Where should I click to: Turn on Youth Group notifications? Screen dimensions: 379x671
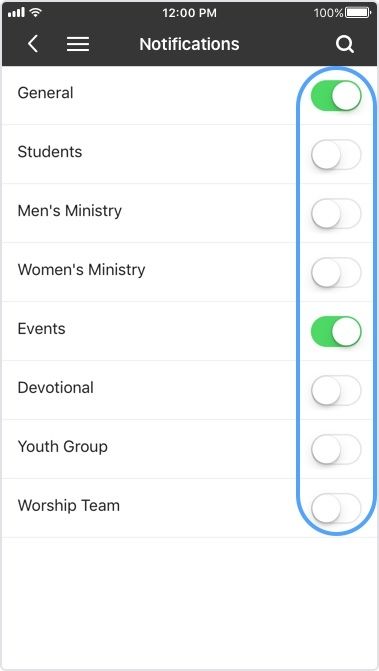click(x=336, y=449)
